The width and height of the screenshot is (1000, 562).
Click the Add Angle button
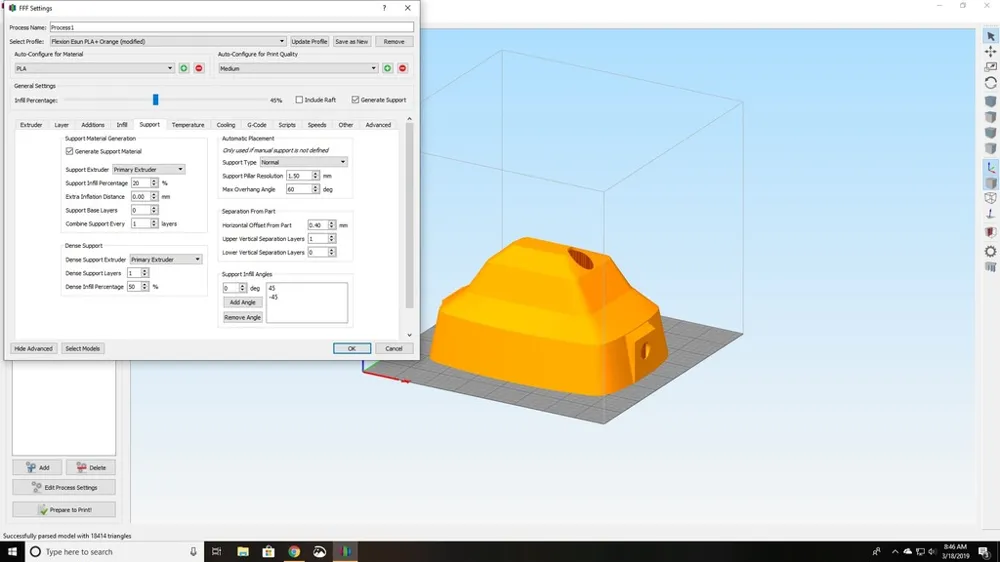[242, 302]
